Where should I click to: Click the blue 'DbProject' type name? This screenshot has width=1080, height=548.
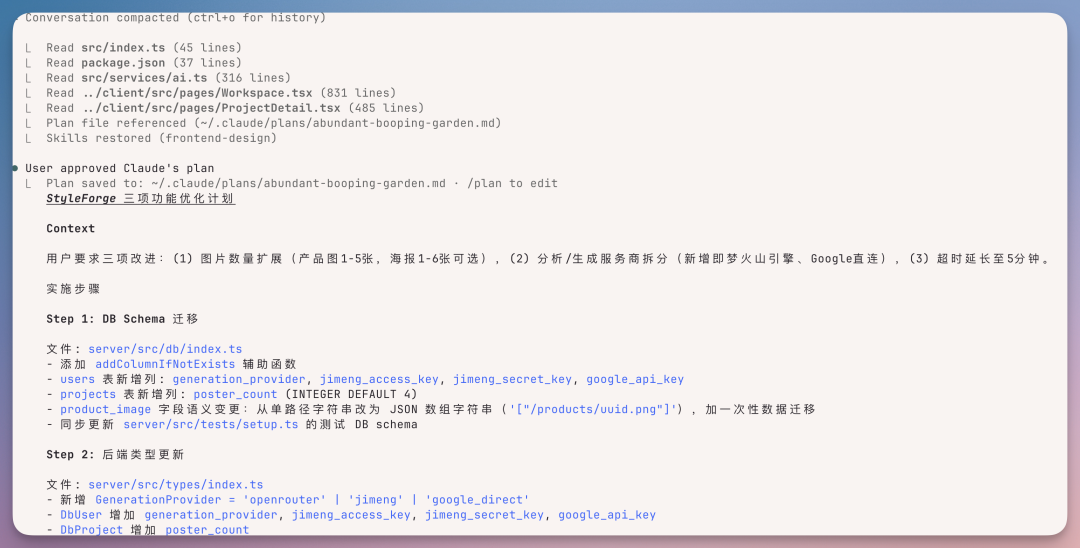click(x=92, y=530)
